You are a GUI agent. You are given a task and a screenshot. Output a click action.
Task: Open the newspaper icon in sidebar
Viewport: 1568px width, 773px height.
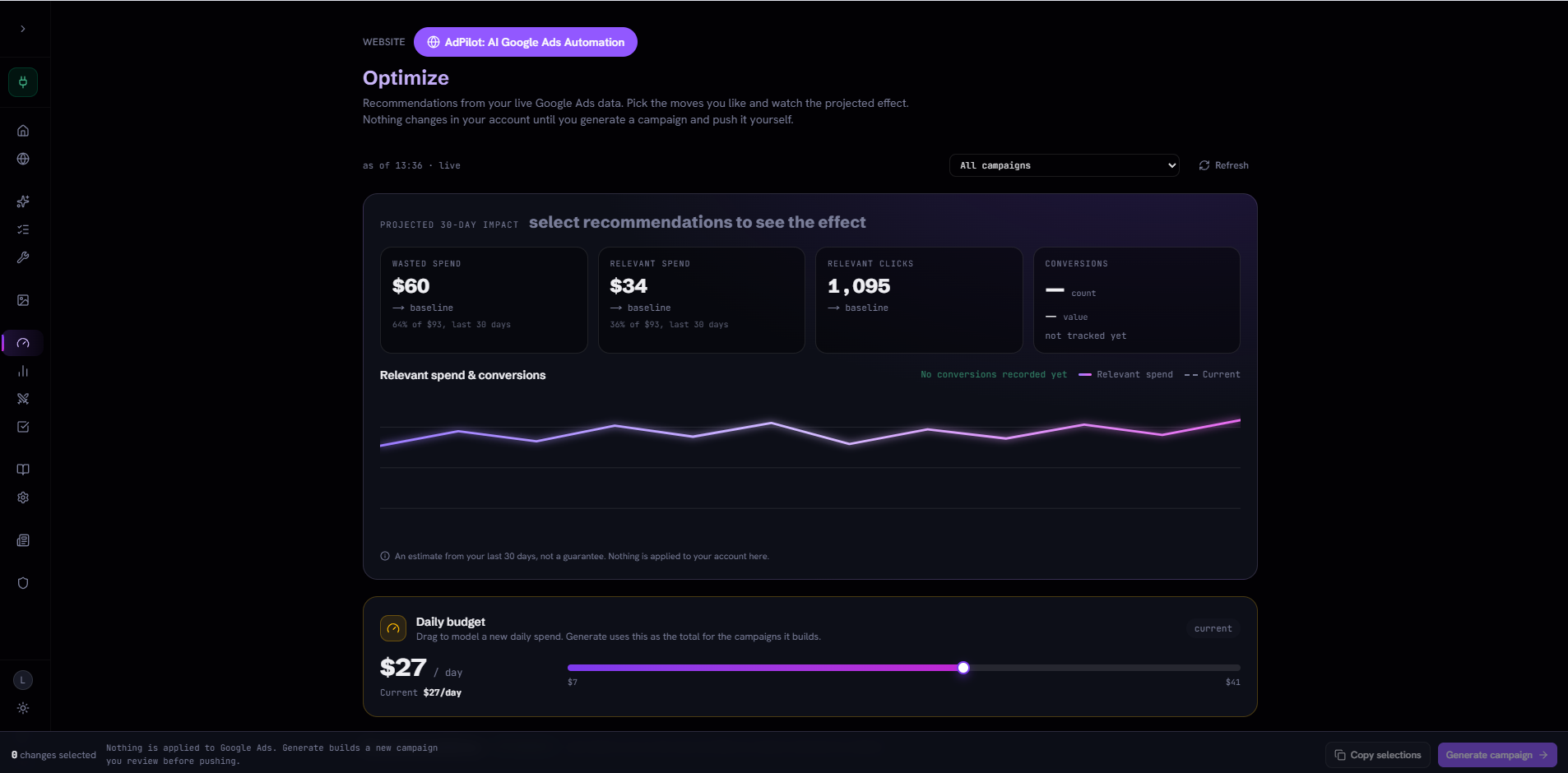coord(23,540)
